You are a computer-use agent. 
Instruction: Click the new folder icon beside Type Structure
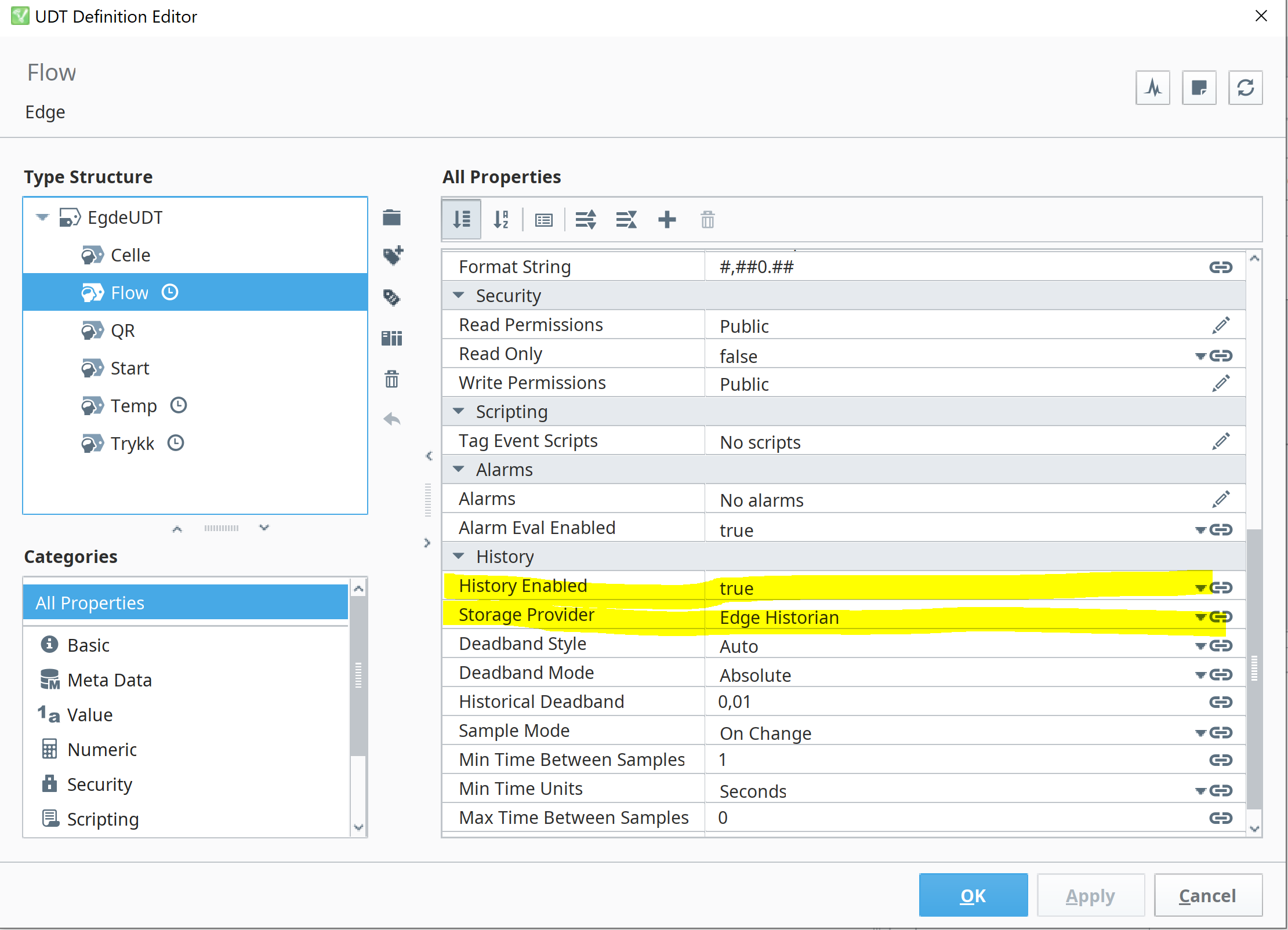click(x=392, y=218)
